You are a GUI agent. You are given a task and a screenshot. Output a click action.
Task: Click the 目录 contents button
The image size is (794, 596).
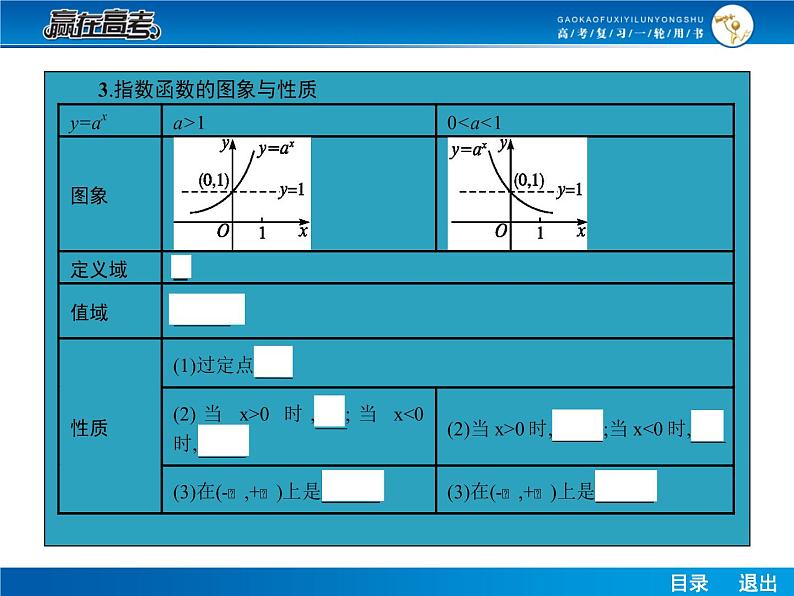(x=689, y=583)
